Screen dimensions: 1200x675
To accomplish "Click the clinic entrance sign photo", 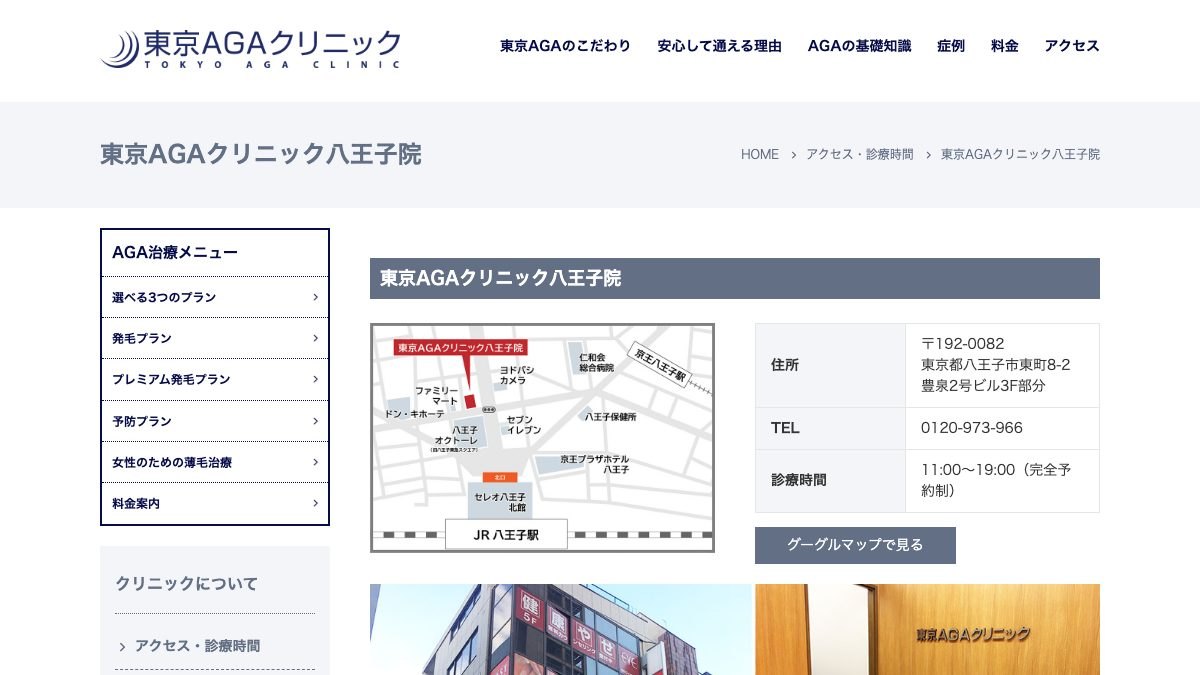I will coord(927,629).
